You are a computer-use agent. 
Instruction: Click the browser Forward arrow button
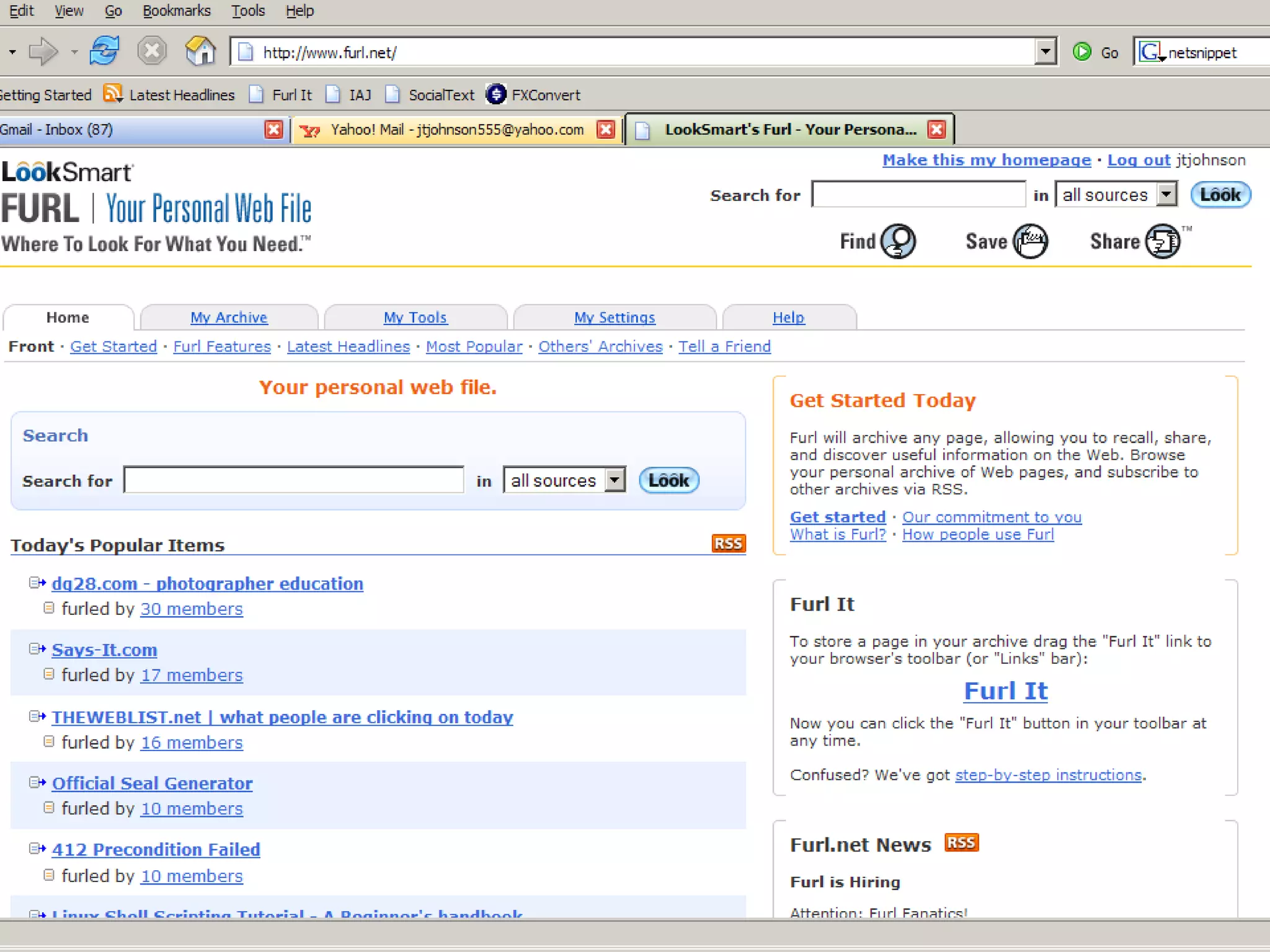pyautogui.click(x=43, y=51)
